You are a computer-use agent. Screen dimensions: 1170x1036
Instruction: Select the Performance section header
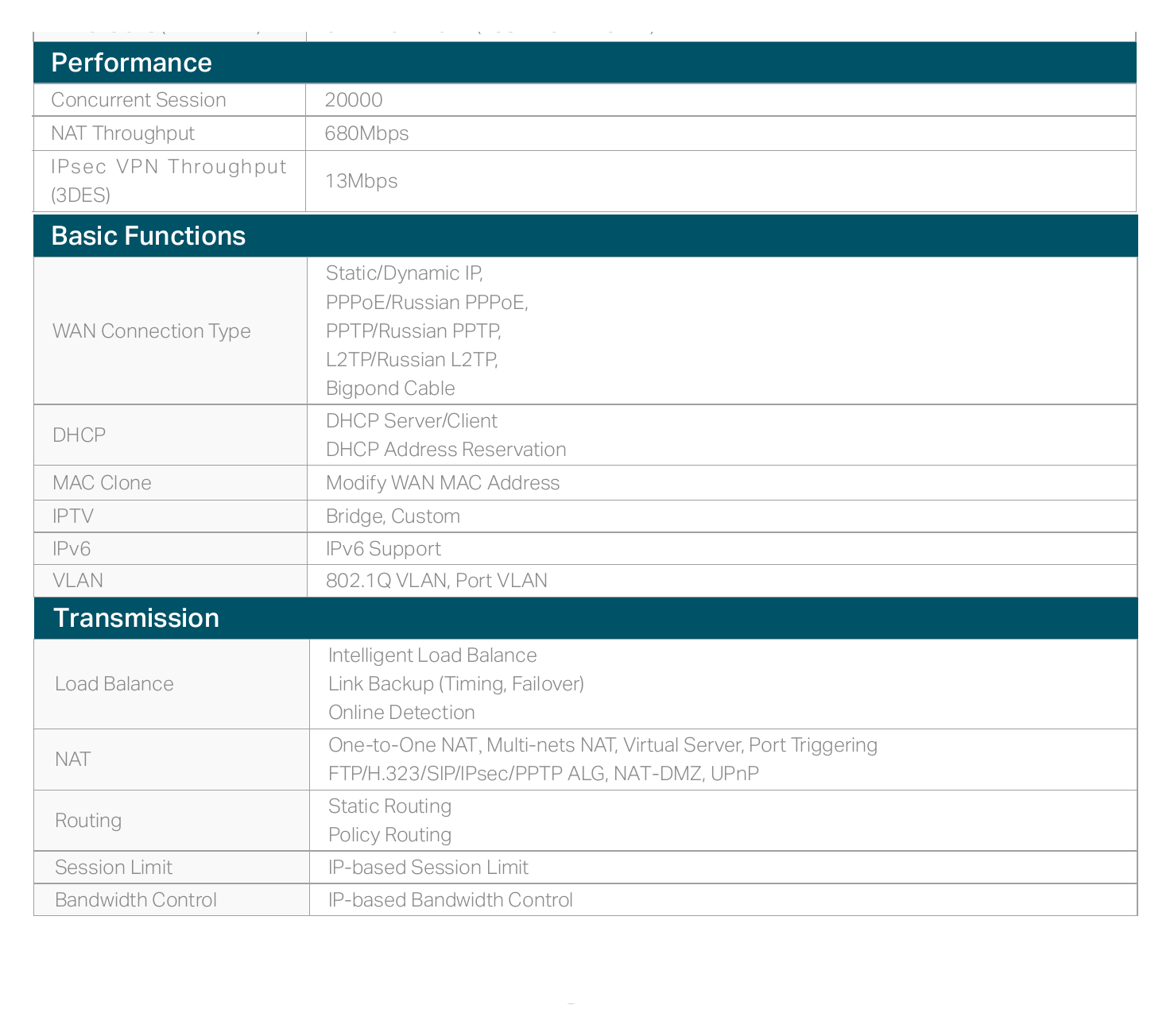585,63
